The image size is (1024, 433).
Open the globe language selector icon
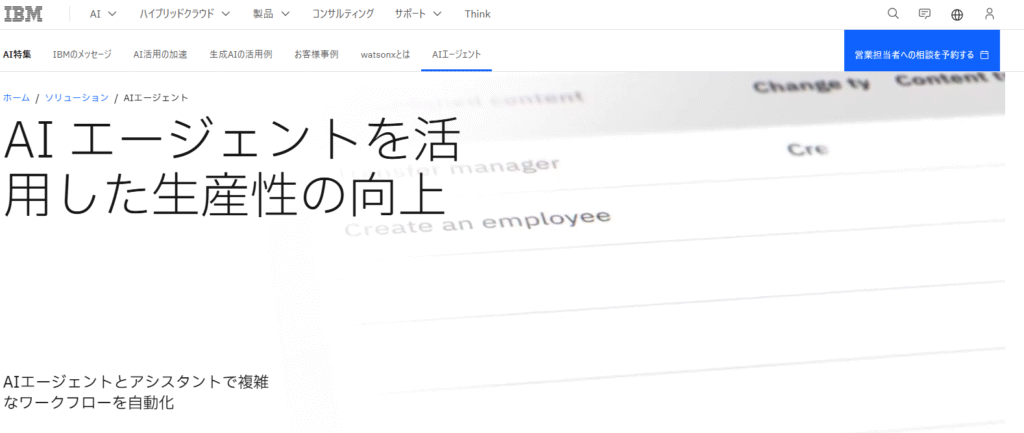click(957, 14)
